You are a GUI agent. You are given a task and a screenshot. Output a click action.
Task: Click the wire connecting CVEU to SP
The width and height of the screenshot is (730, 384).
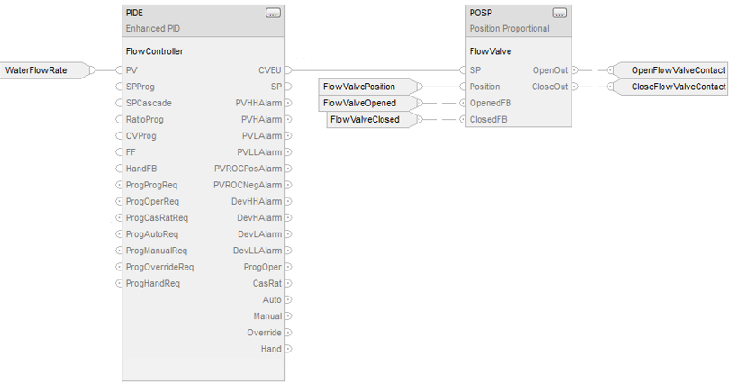pos(376,70)
